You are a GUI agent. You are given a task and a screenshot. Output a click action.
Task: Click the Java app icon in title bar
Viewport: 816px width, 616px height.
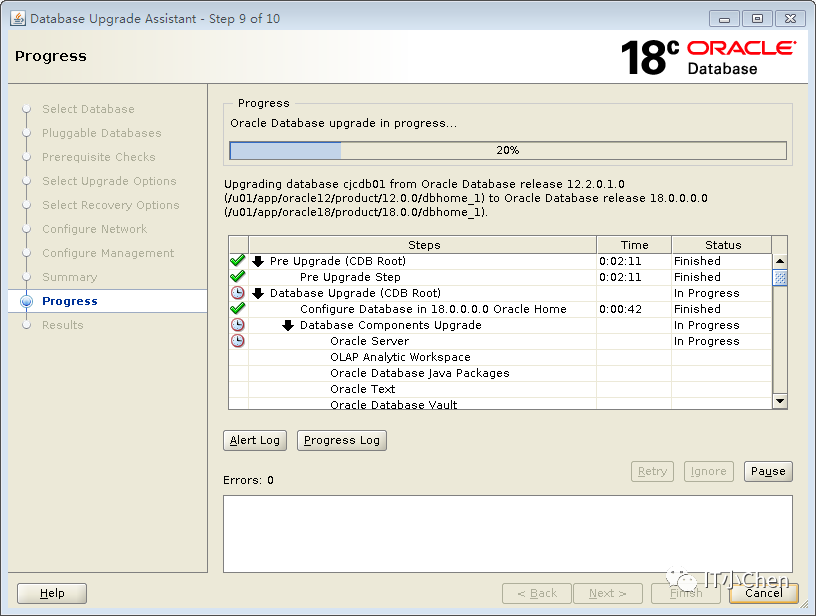18,19
